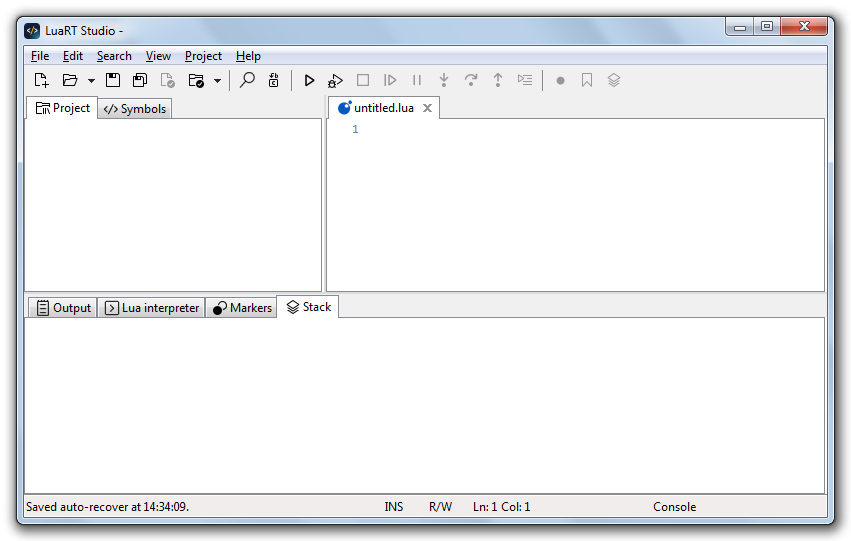Click the stop square icon

pos(363,80)
